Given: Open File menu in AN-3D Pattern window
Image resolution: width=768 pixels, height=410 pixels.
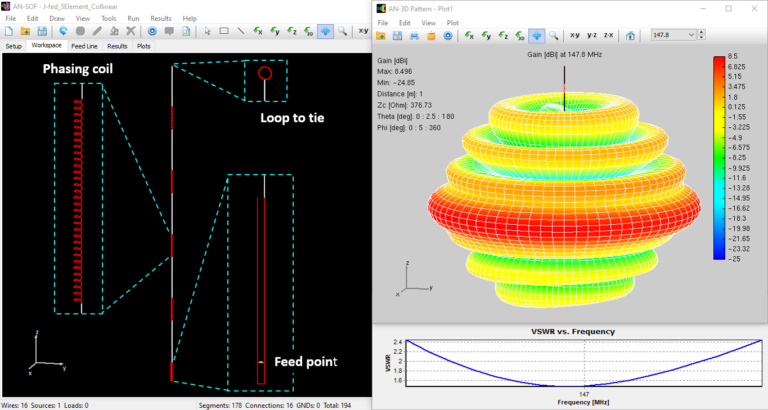Looking at the screenshot, I should click(x=383, y=23).
